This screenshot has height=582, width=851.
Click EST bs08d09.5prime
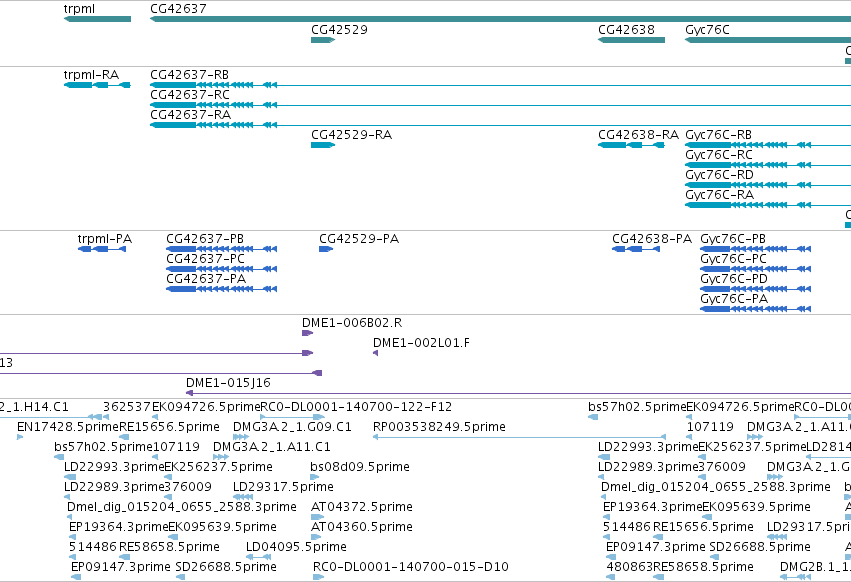click(x=315, y=477)
